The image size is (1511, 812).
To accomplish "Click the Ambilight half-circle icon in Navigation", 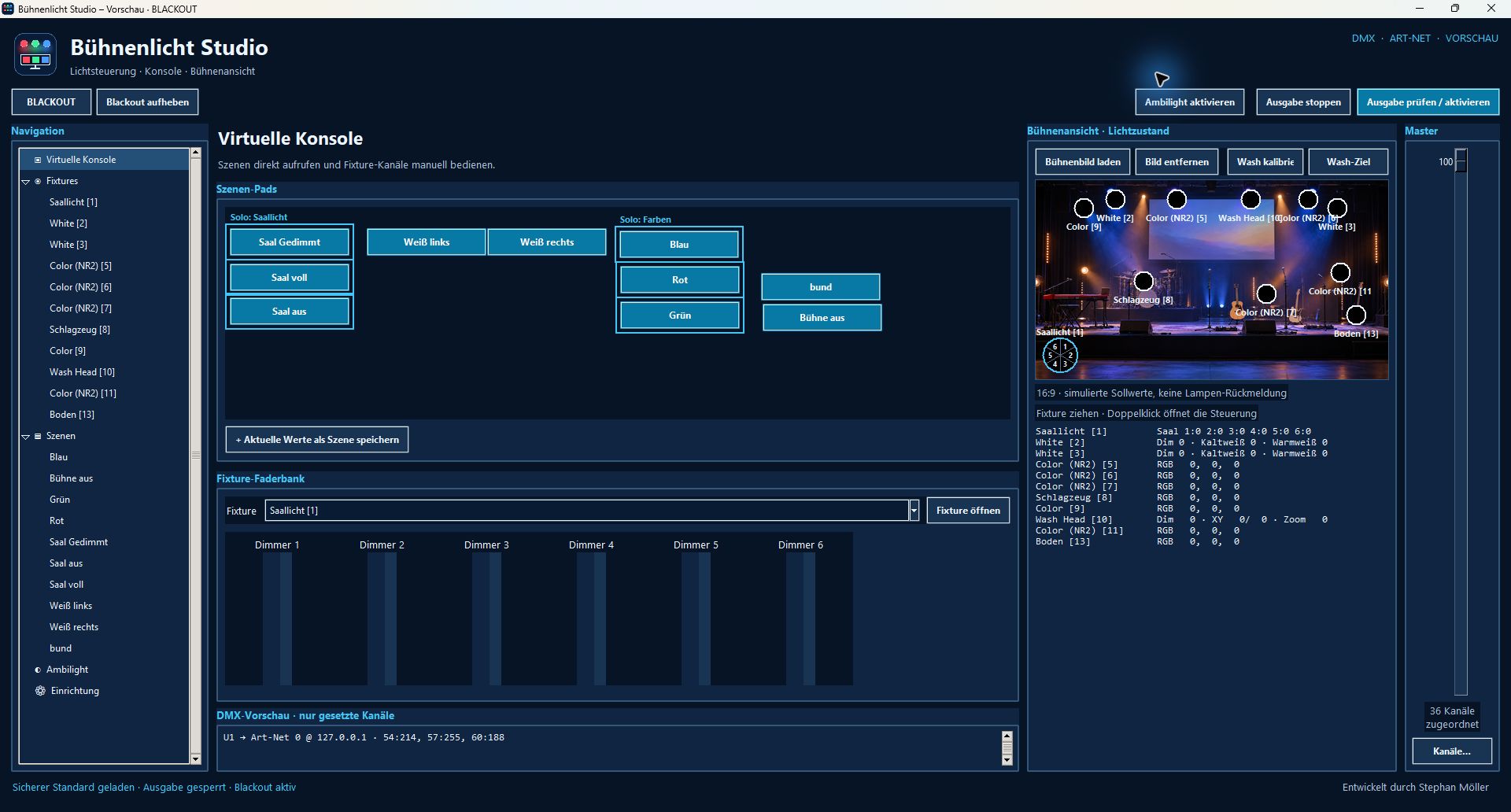I will [x=37, y=670].
